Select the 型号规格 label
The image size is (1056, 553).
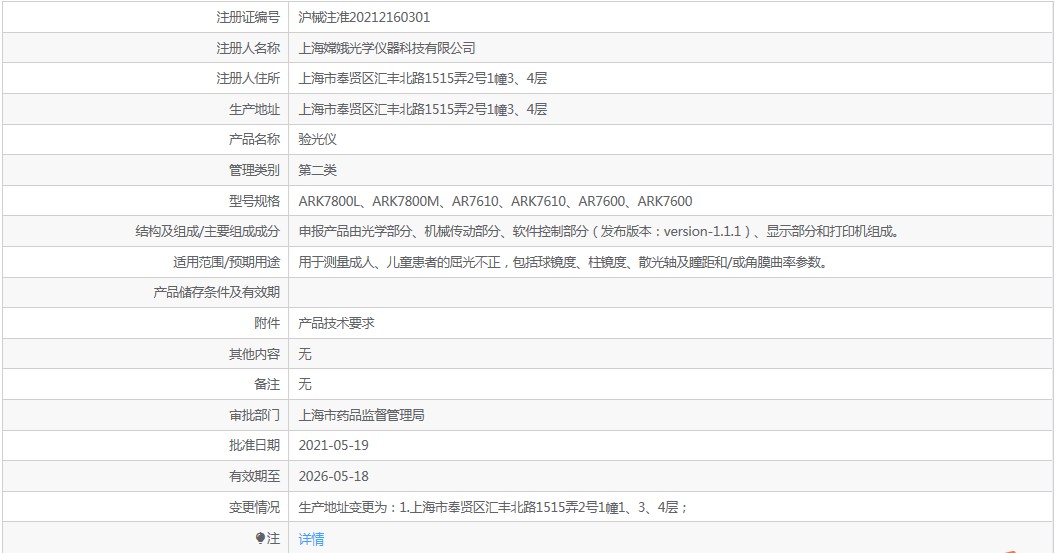pyautogui.click(x=255, y=201)
